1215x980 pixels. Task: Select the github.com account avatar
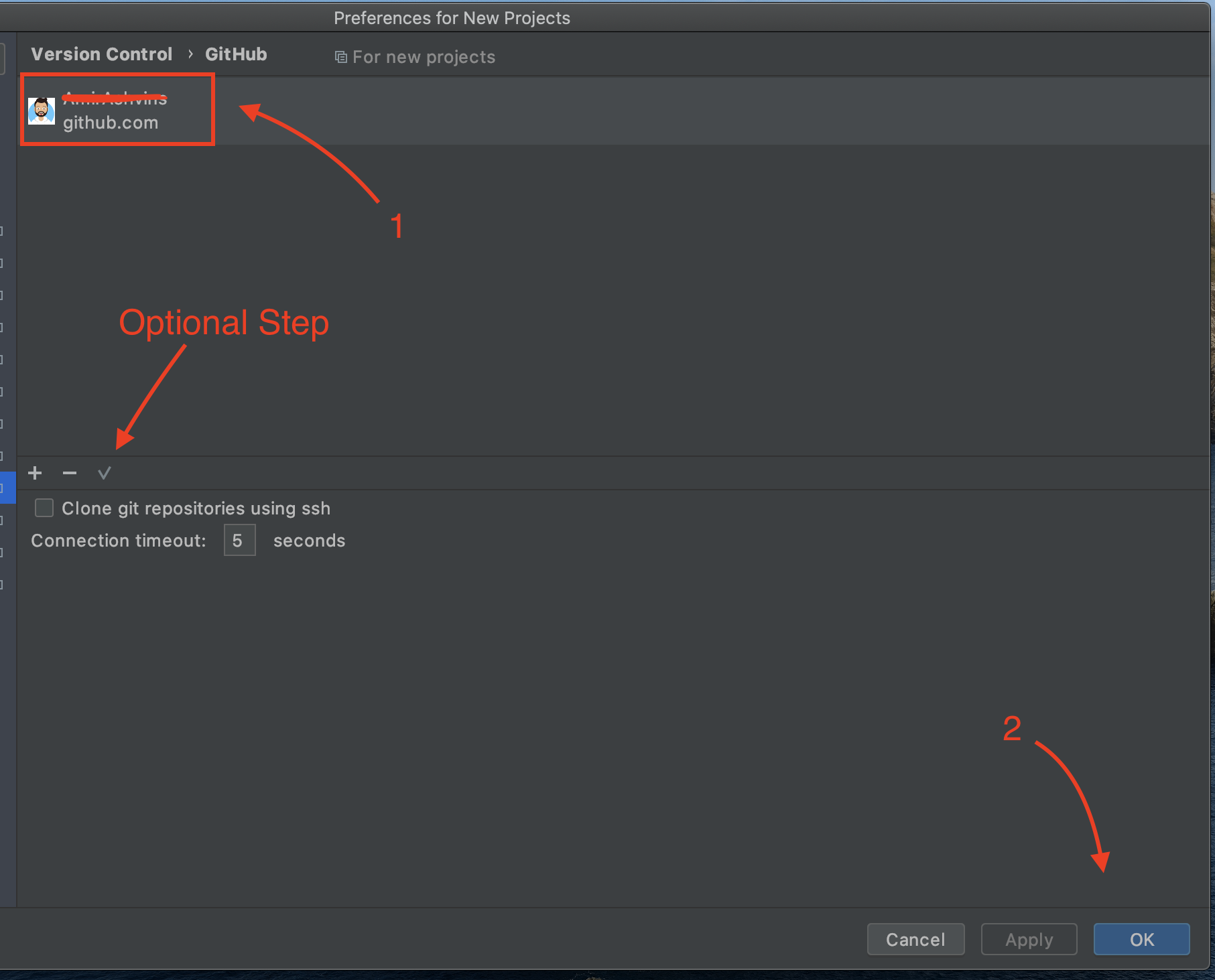coord(42,111)
